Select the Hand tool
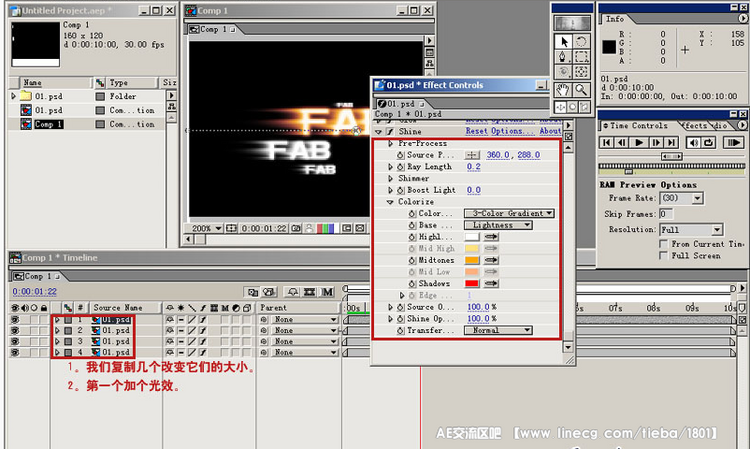750x449 pixels. tap(563, 89)
